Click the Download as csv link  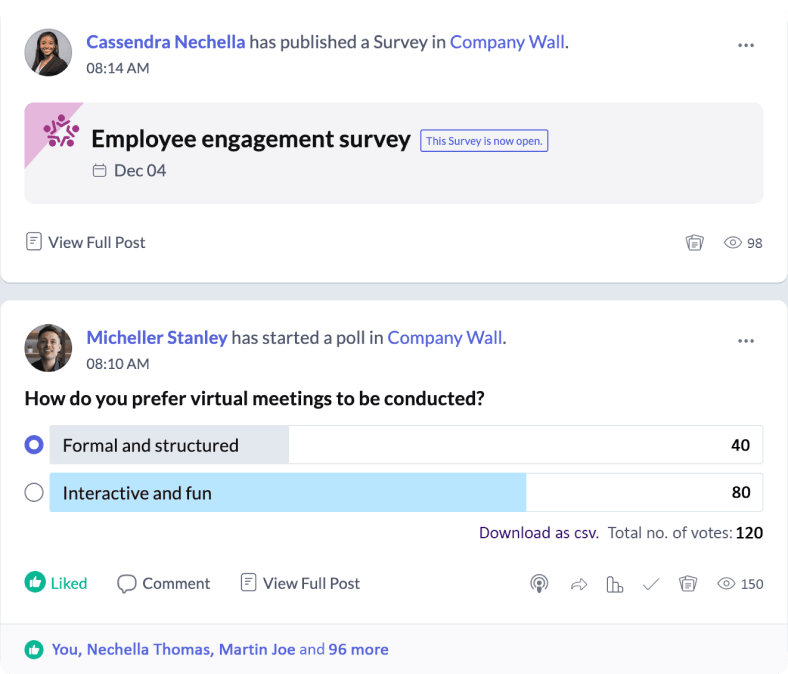pyautogui.click(x=538, y=533)
